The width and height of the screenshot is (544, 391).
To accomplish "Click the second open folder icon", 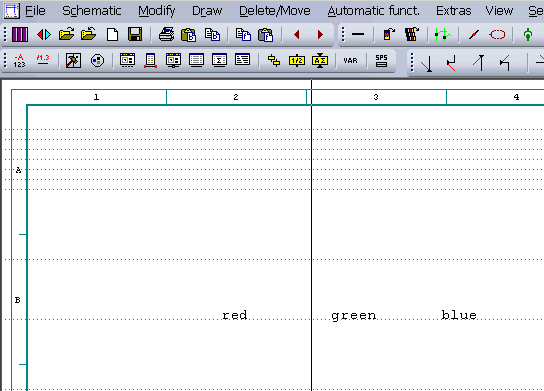I will click(x=88, y=34).
